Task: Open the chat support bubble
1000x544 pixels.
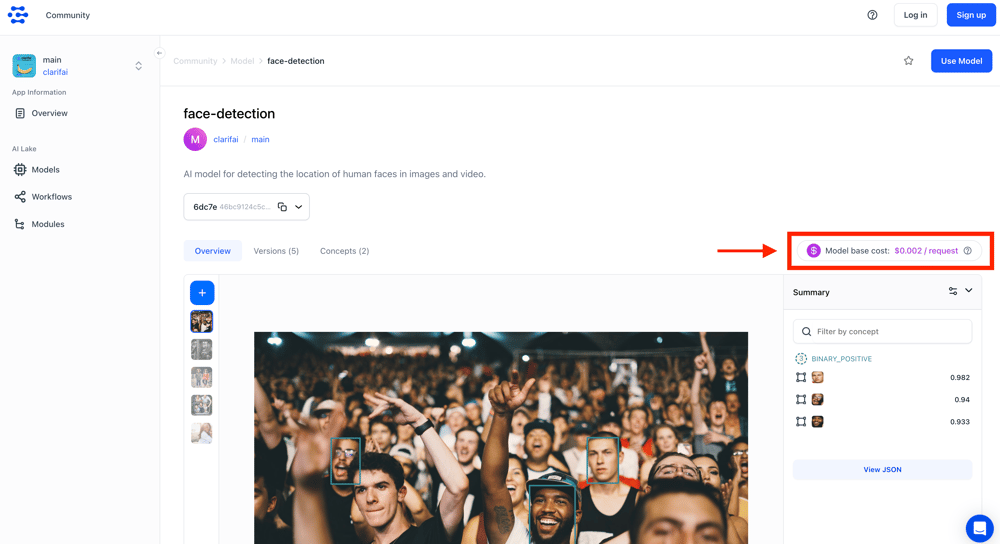Action: (979, 527)
